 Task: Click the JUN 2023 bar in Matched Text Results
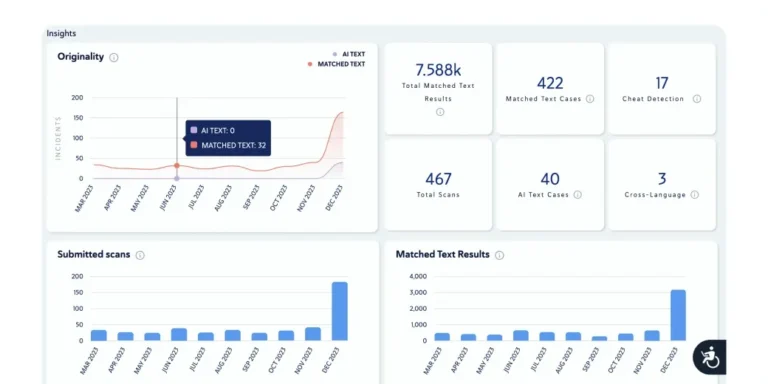tap(521, 335)
